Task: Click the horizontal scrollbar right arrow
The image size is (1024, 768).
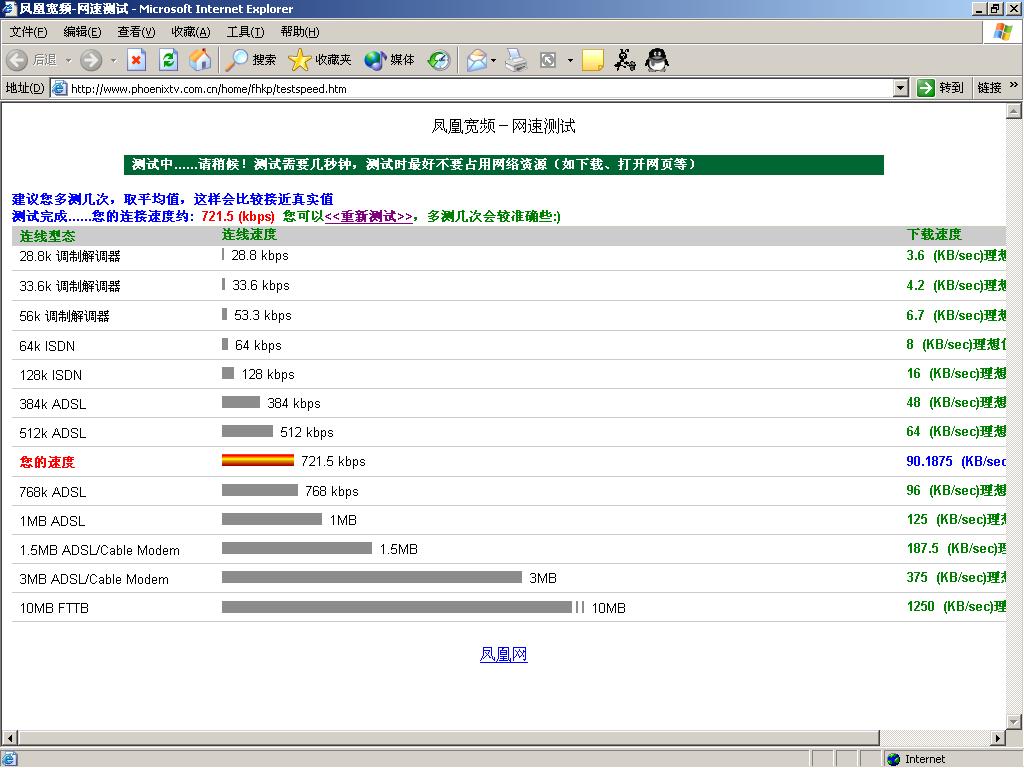Action: pyautogui.click(x=998, y=738)
